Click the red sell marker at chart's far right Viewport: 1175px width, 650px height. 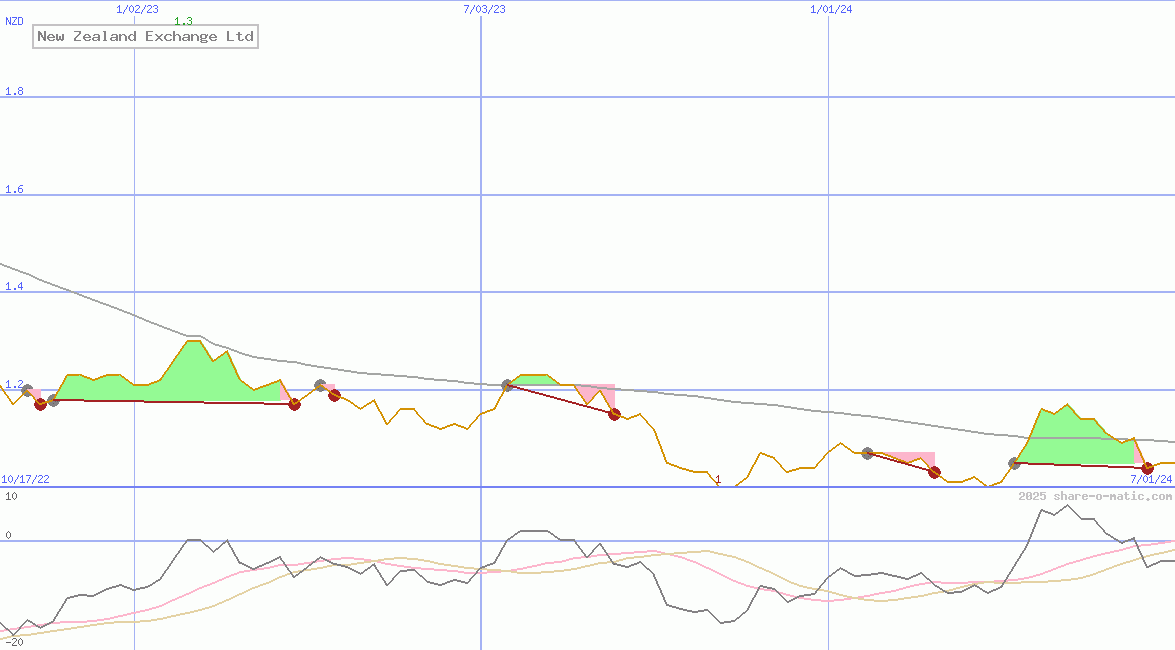[x=1147, y=468]
